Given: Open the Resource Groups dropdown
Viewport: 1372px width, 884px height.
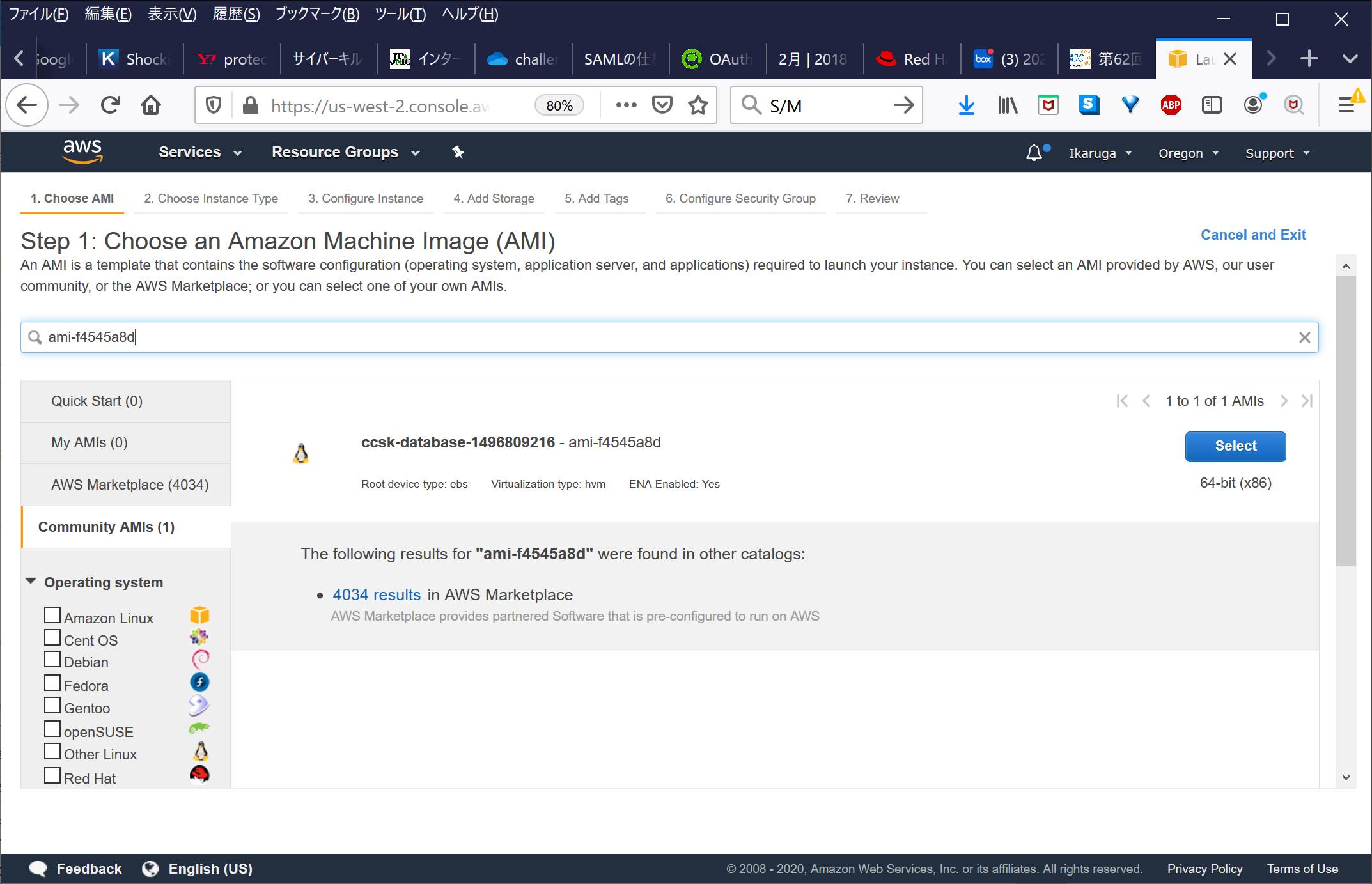Looking at the screenshot, I should [345, 152].
